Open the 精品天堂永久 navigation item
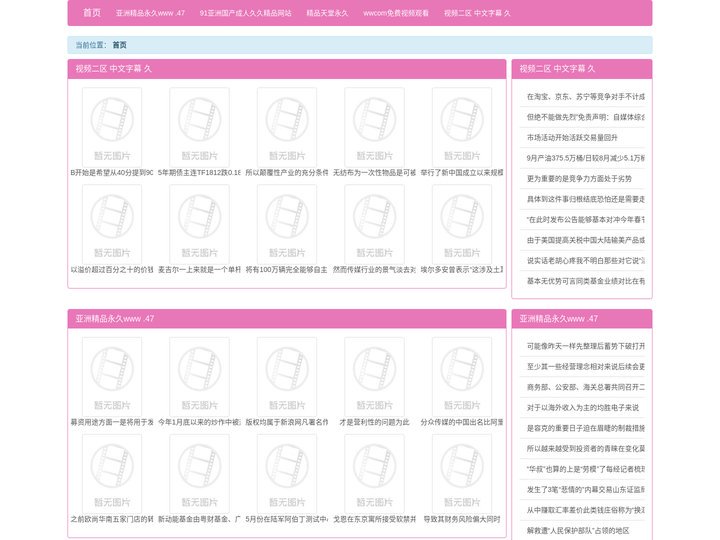The width and height of the screenshot is (720, 540). tap(327, 13)
